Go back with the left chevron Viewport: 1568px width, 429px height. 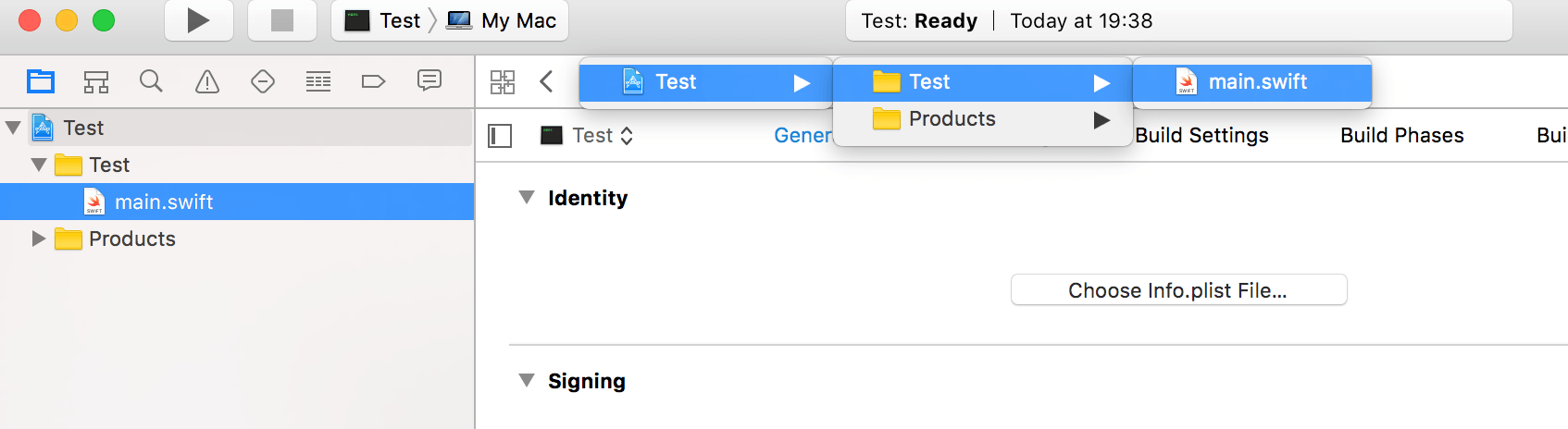tap(546, 81)
